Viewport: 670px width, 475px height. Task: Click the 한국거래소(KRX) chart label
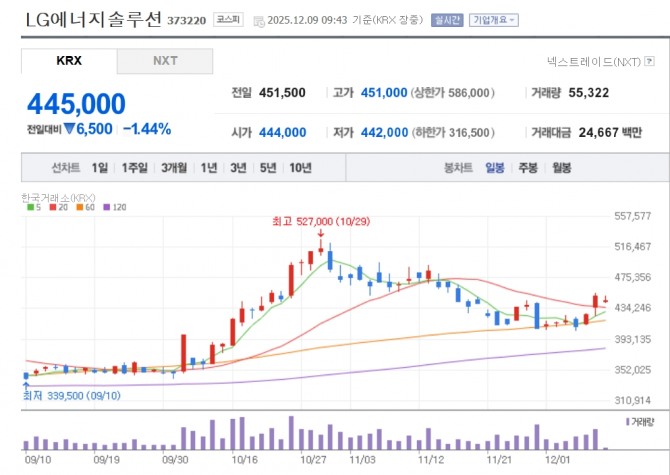[x=58, y=198]
